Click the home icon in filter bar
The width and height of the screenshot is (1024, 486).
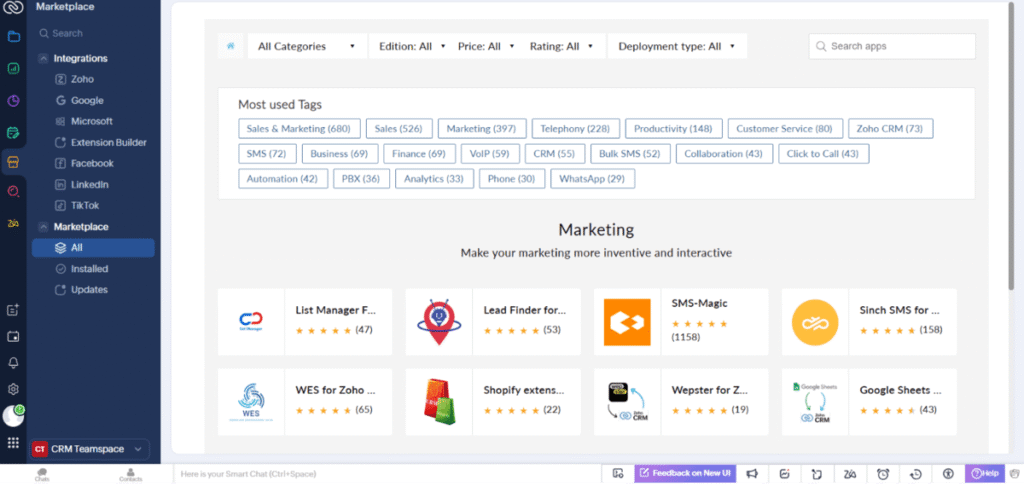coord(231,46)
